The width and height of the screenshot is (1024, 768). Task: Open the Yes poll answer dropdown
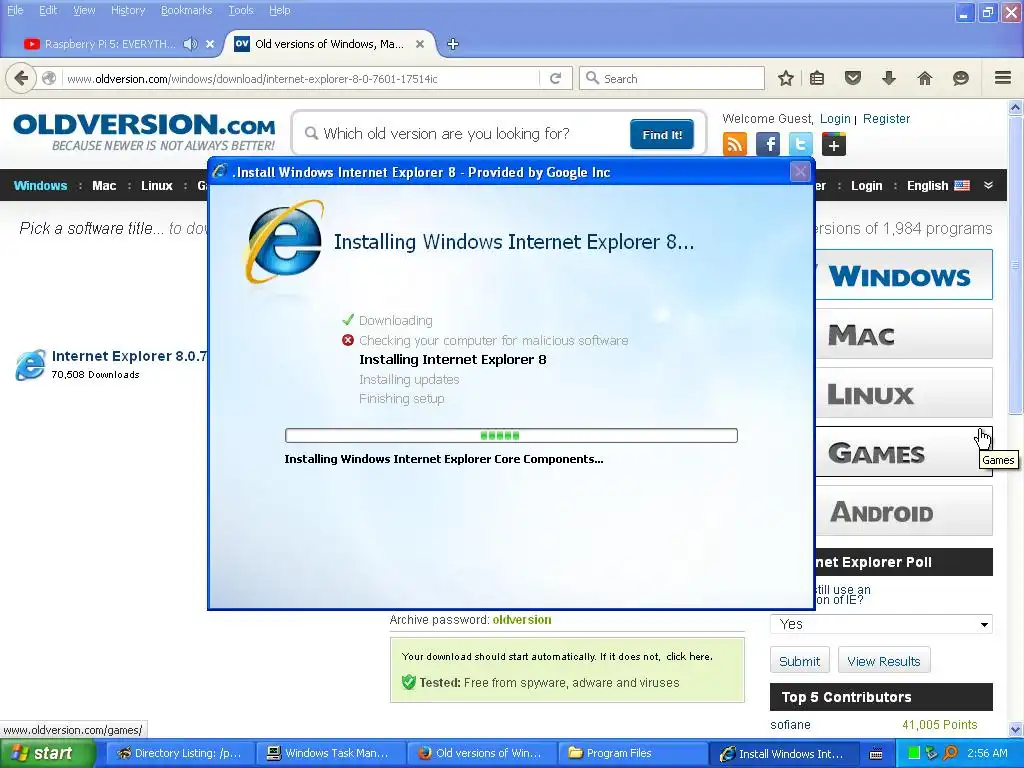(881, 624)
